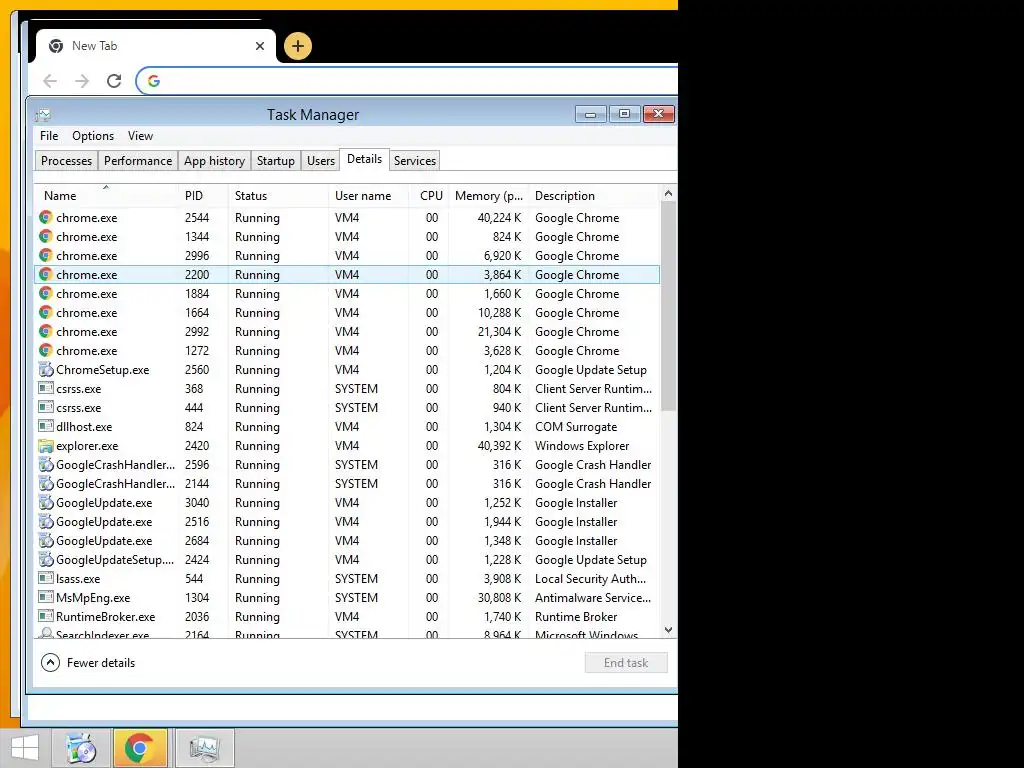Screen dimensions: 1024x768
Task: Sort by the User name column
Action: click(x=368, y=196)
